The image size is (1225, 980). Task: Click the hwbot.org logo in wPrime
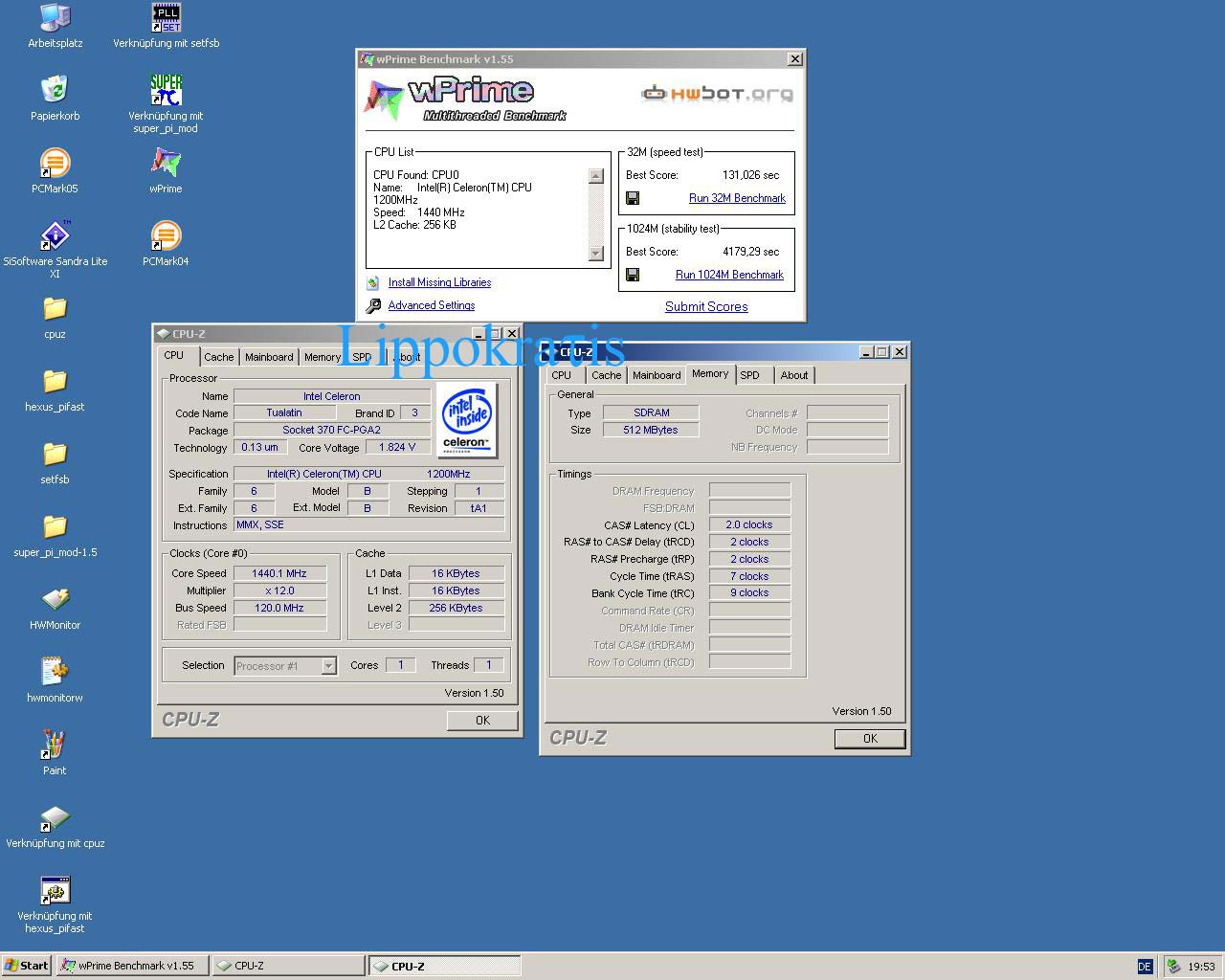[x=717, y=93]
